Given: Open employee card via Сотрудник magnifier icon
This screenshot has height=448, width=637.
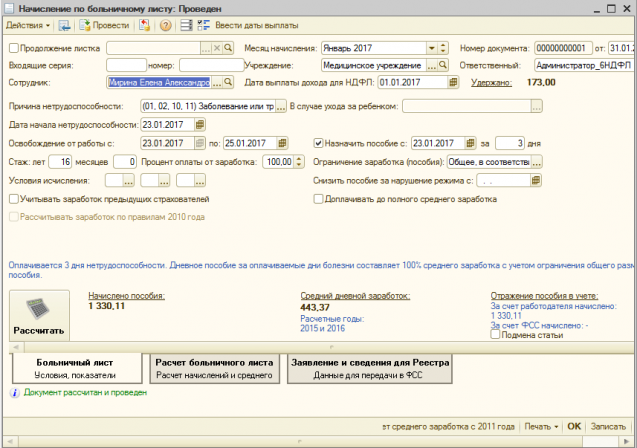Looking at the screenshot, I should (228, 83).
